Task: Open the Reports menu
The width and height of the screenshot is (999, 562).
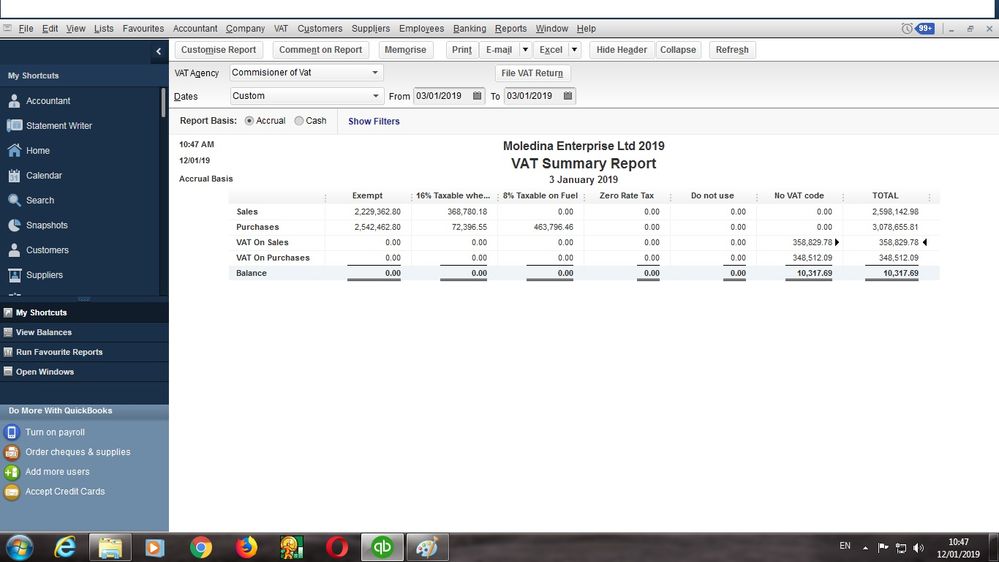Action: click(510, 29)
